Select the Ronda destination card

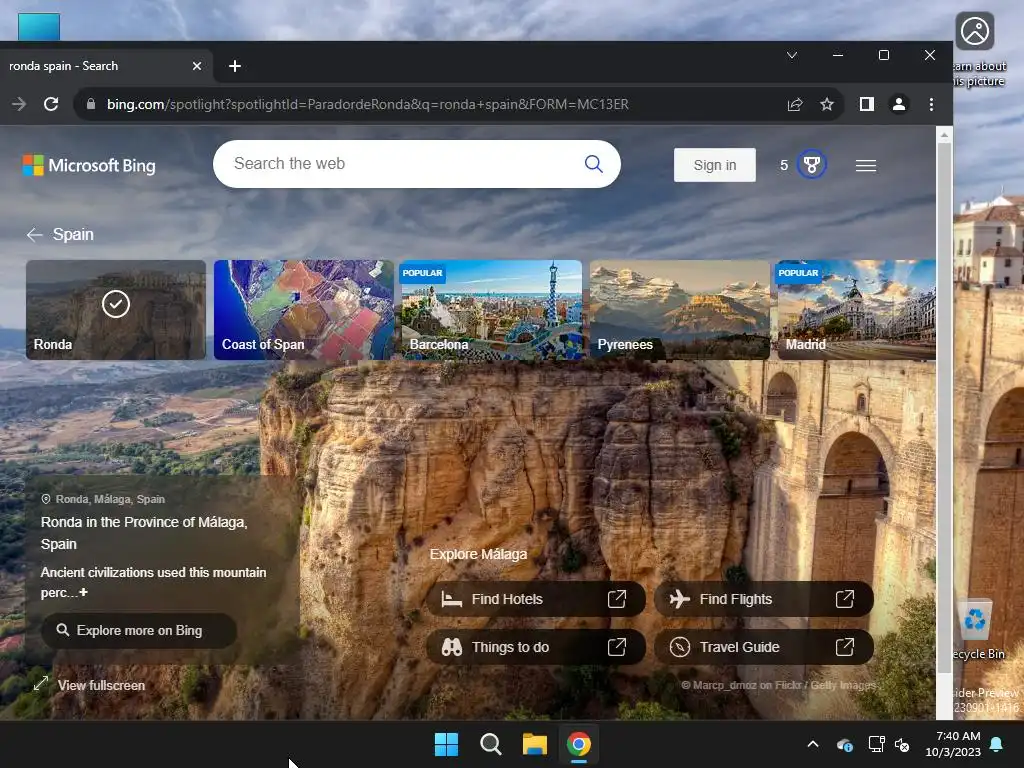tap(116, 310)
